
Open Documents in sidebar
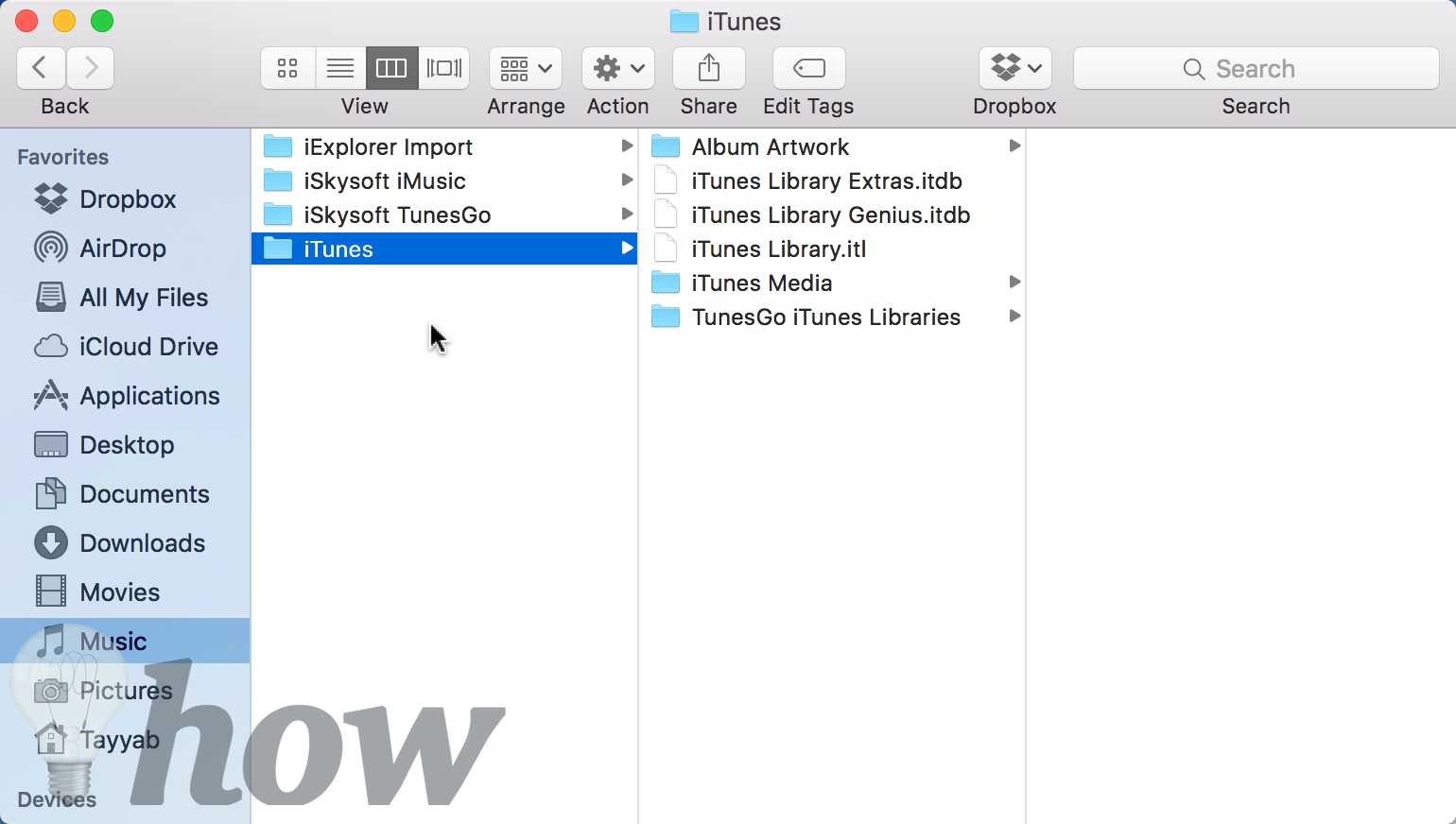click(x=125, y=494)
